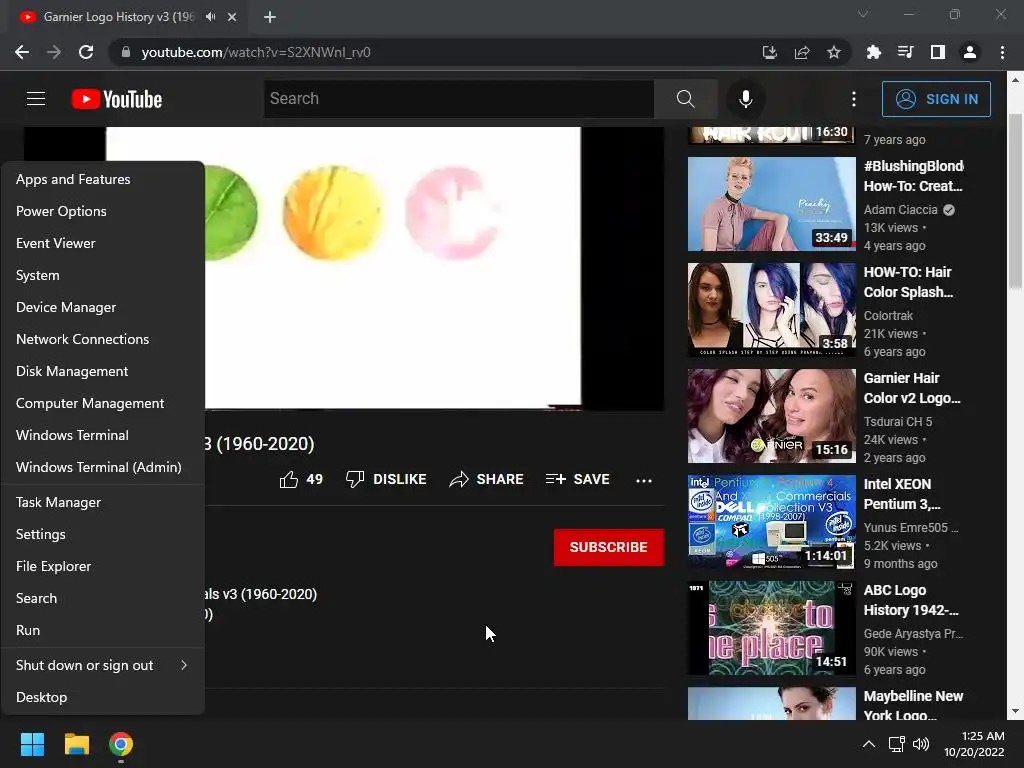This screenshot has width=1024, height=768.
Task: Open Power Options
Action: 103,211
